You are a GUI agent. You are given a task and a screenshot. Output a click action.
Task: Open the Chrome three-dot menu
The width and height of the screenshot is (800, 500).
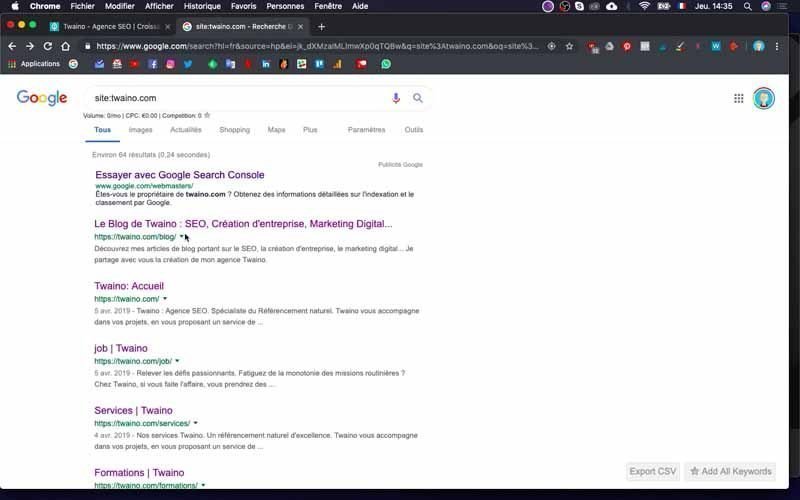coord(777,46)
